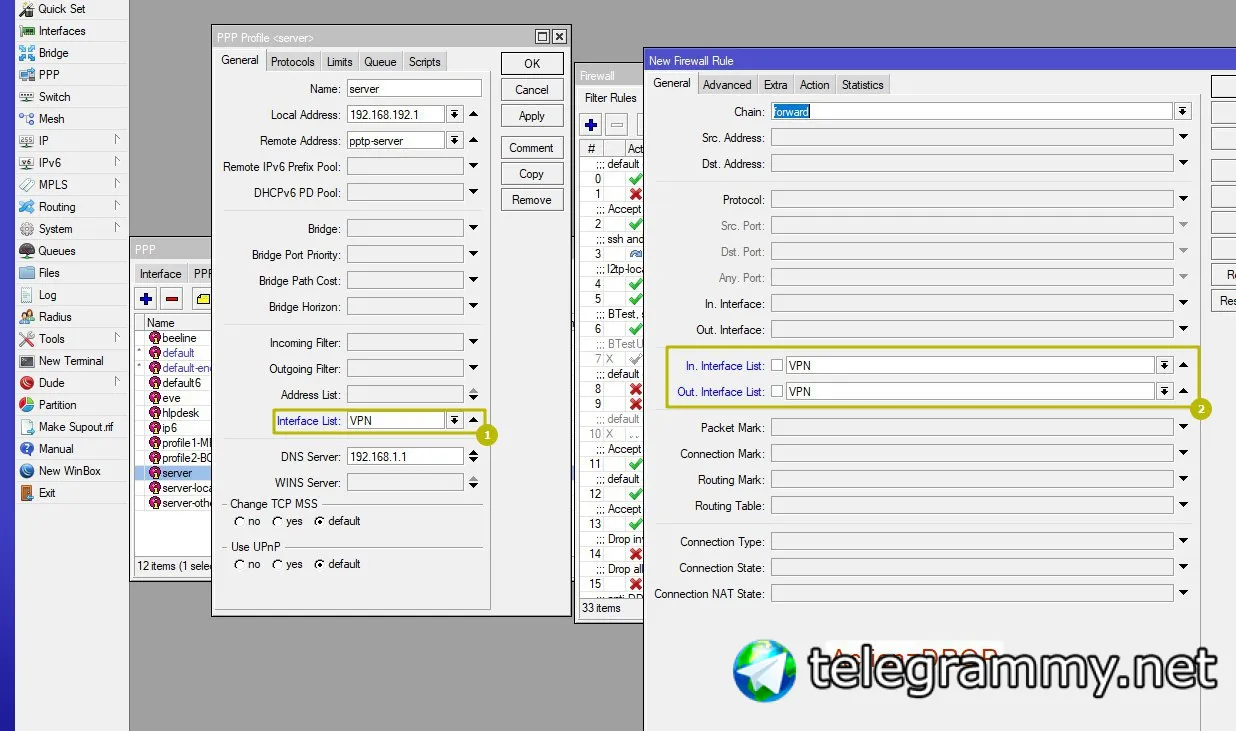
Task: Click Remove in the PPP Profile dialog
Action: pyautogui.click(x=532, y=200)
